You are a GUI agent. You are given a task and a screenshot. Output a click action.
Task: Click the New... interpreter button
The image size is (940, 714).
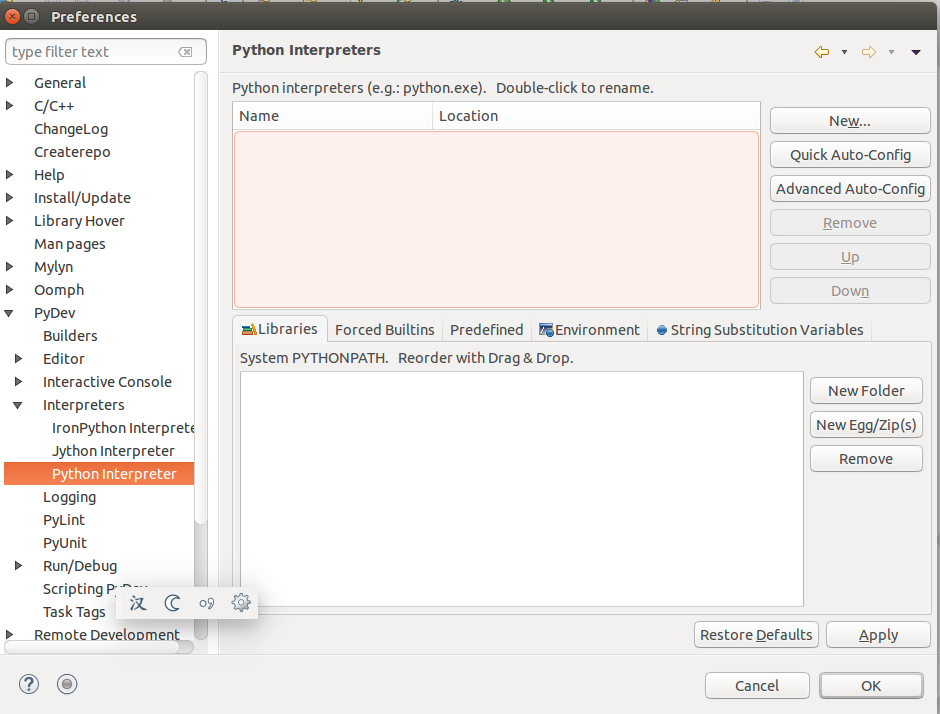tap(850, 120)
